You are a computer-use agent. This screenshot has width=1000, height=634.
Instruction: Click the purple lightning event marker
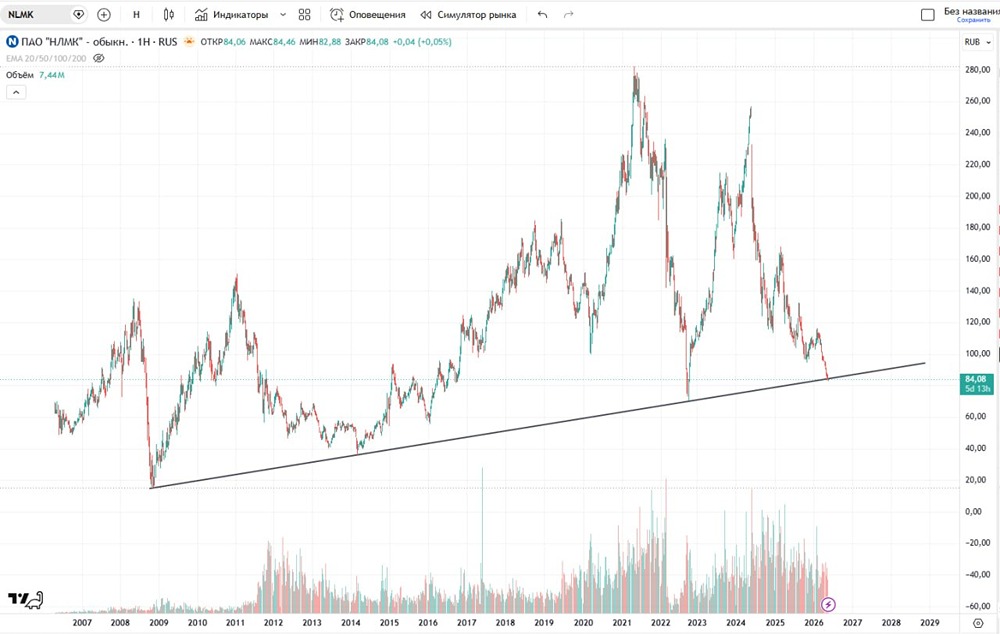click(828, 604)
